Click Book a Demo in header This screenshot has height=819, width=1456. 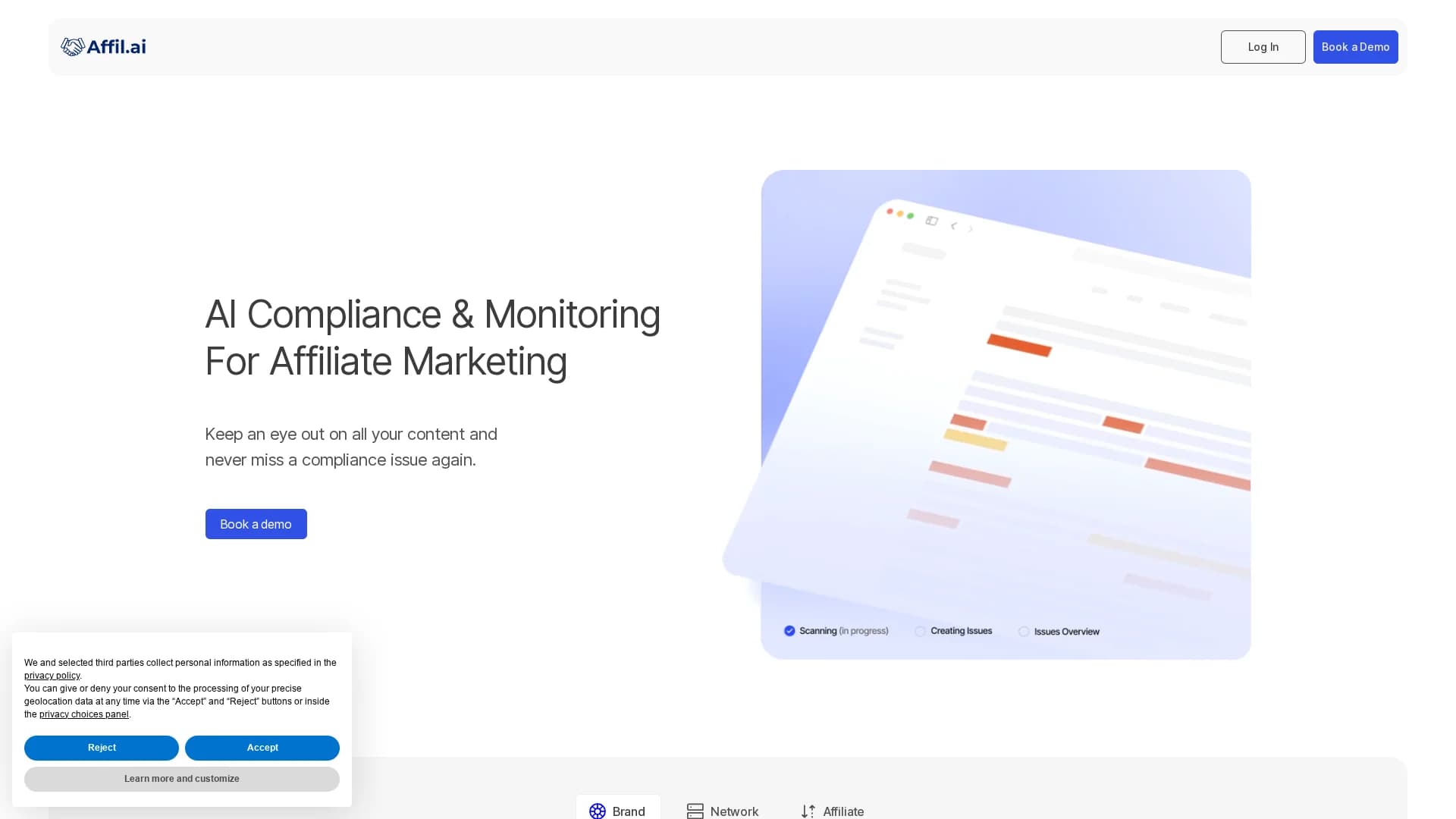[x=1355, y=47]
